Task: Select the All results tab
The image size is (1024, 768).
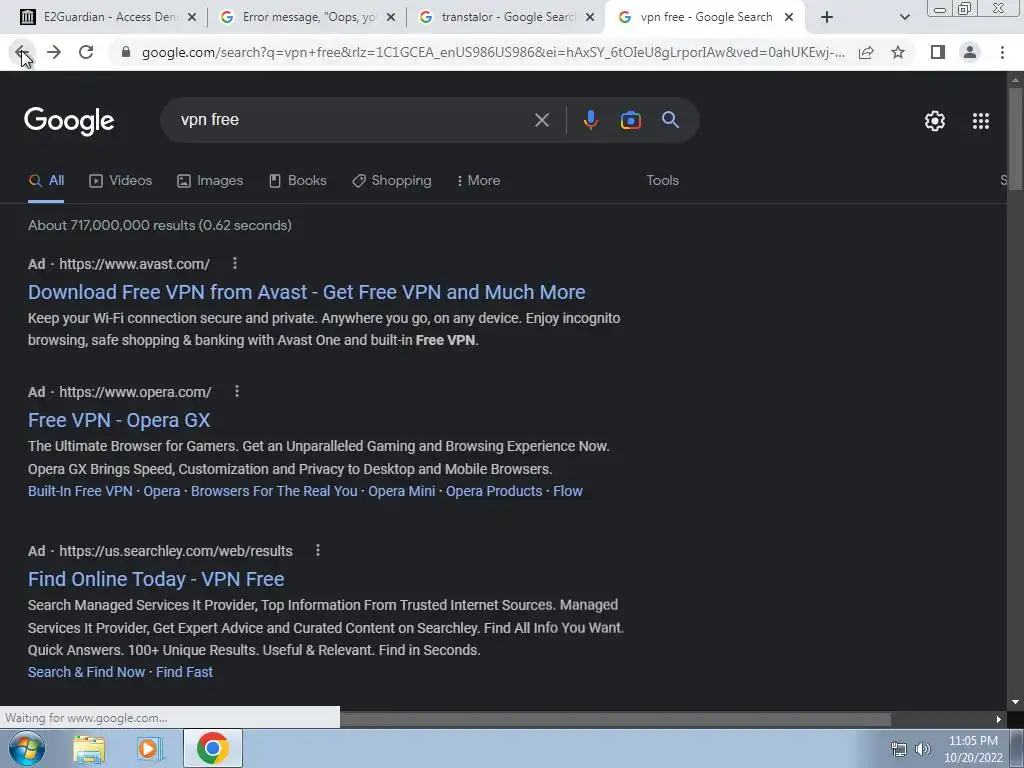Action: point(46,181)
